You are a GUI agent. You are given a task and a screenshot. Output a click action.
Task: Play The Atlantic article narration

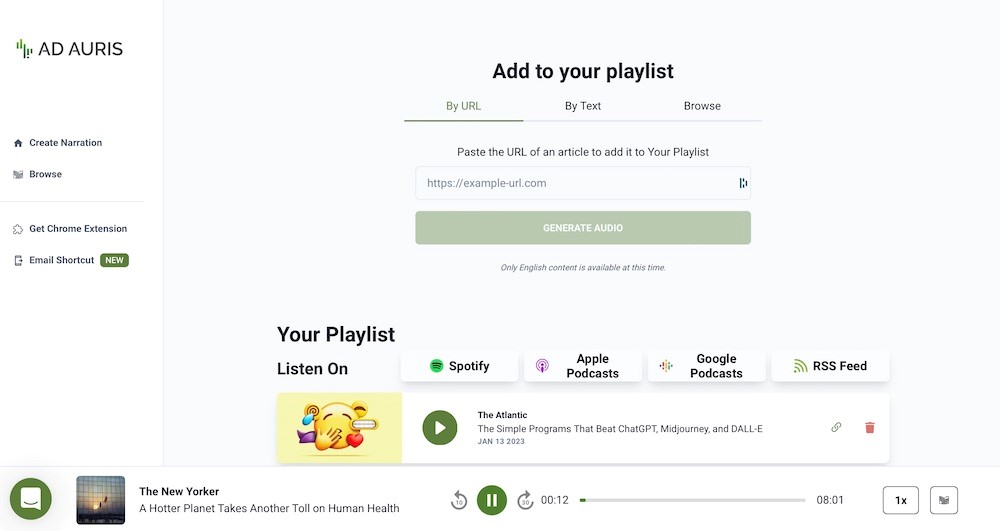(x=439, y=428)
